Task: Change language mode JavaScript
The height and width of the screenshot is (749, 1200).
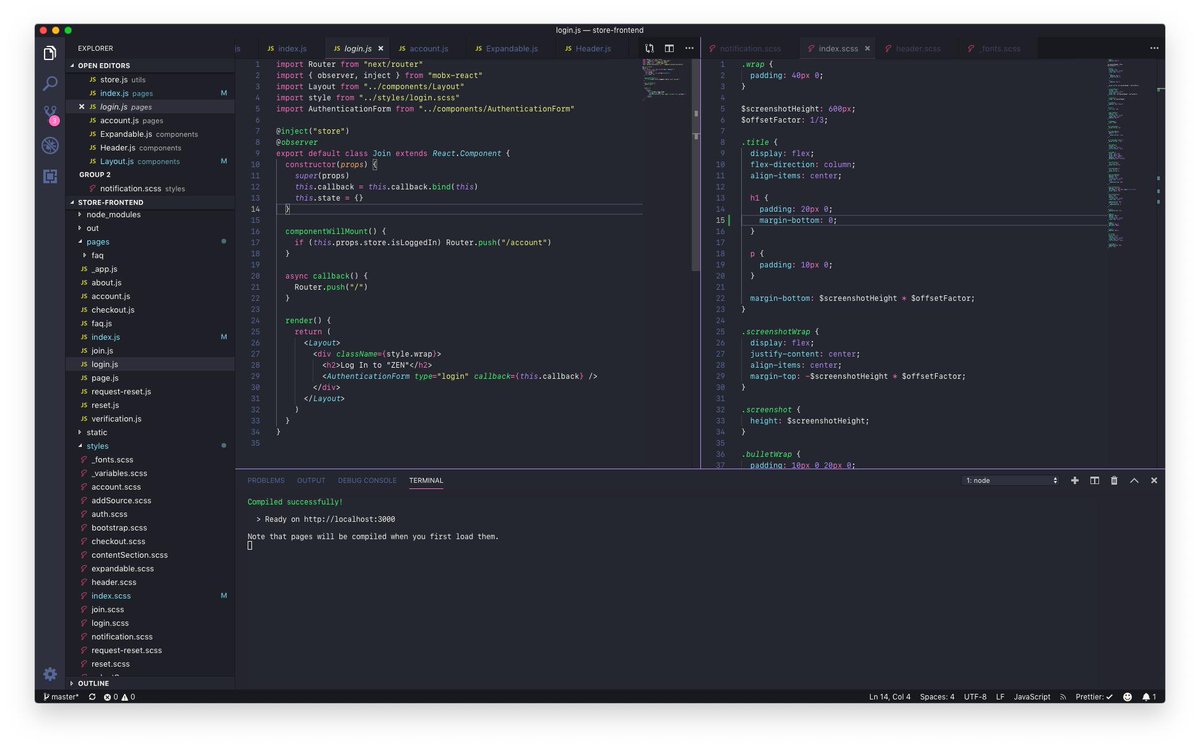Action: [x=1032, y=696]
